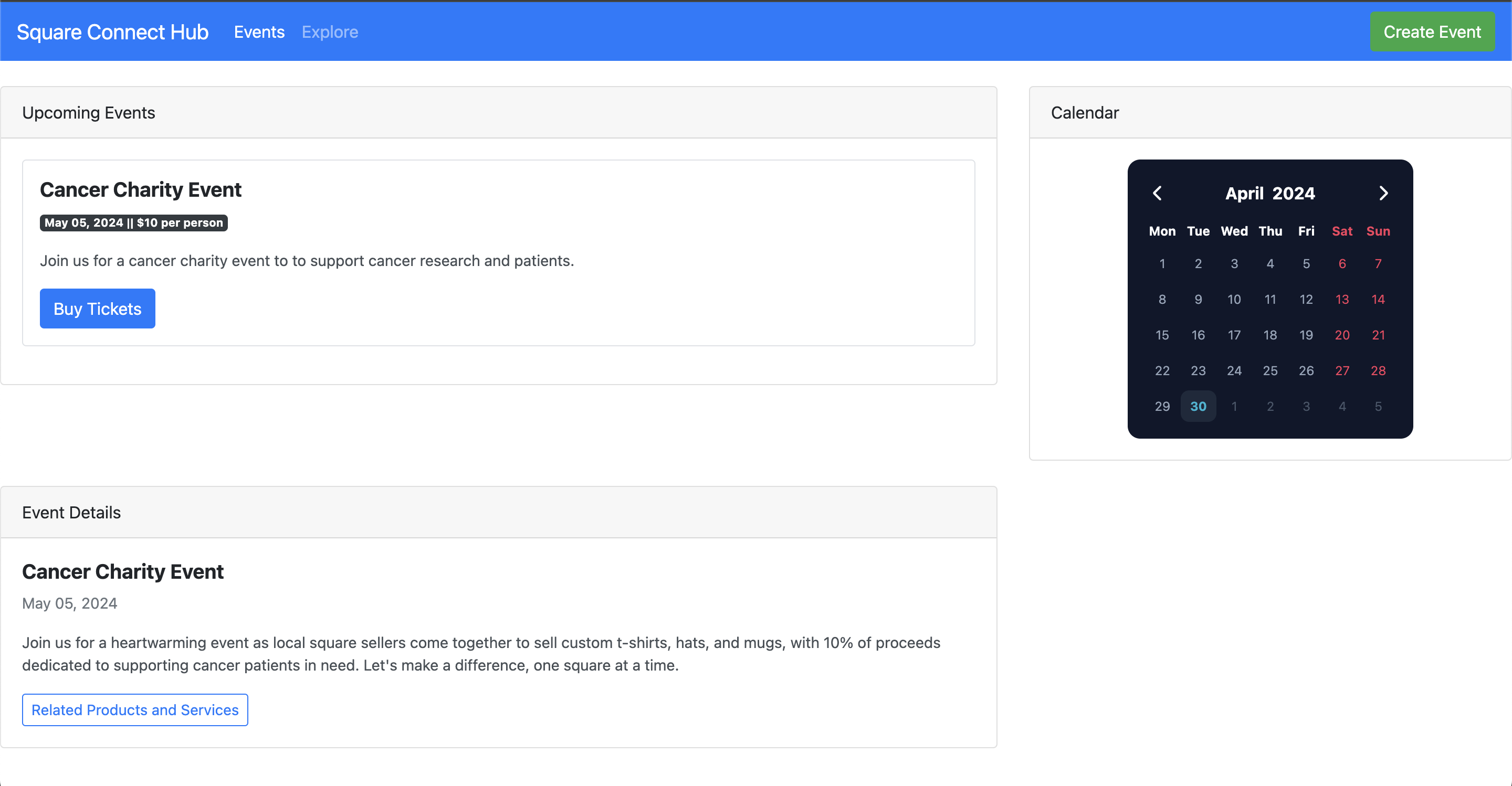1512x786 pixels.
Task: Click the Cancer Charity Event card title
Action: point(141,190)
